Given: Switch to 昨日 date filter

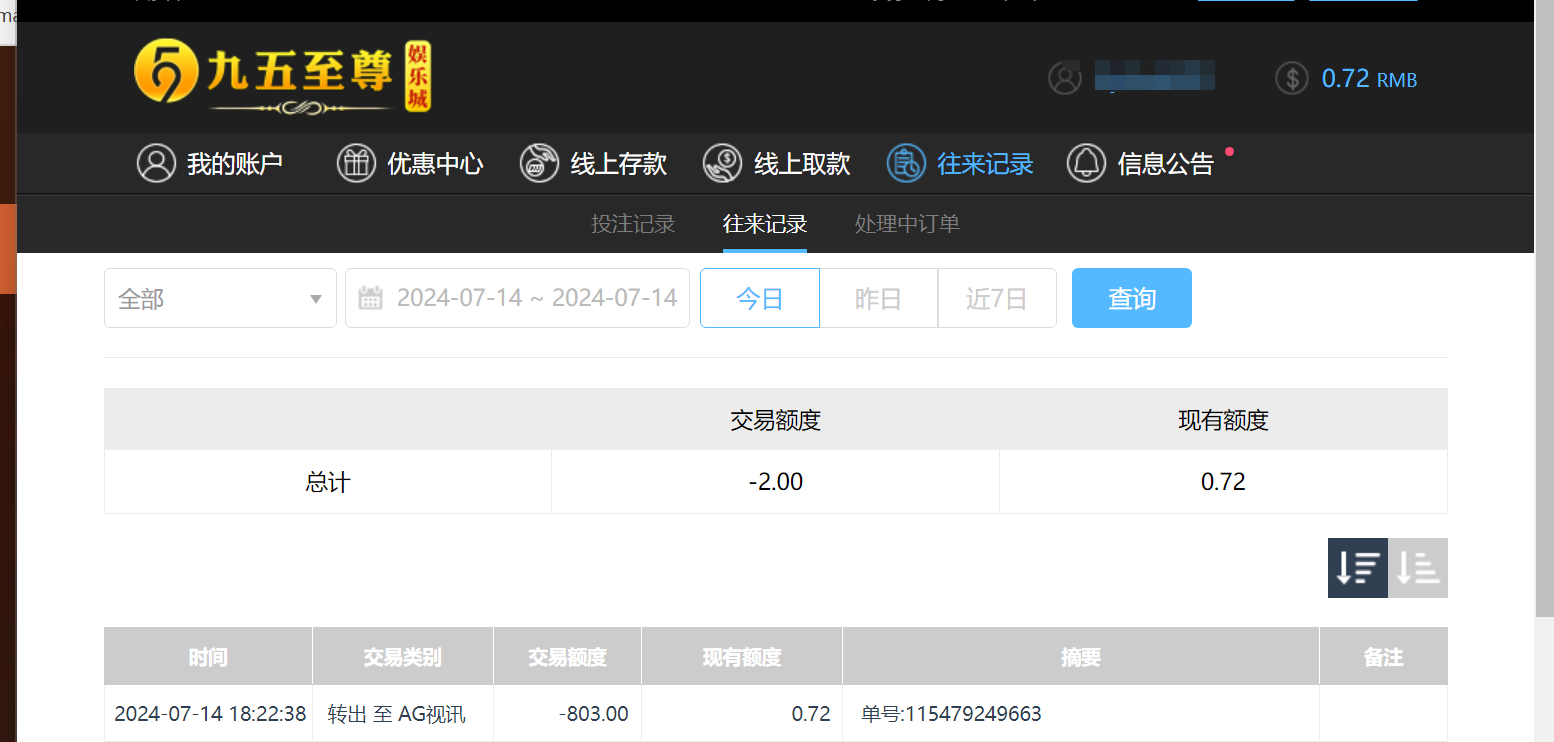Looking at the screenshot, I should pyautogui.click(x=878, y=297).
